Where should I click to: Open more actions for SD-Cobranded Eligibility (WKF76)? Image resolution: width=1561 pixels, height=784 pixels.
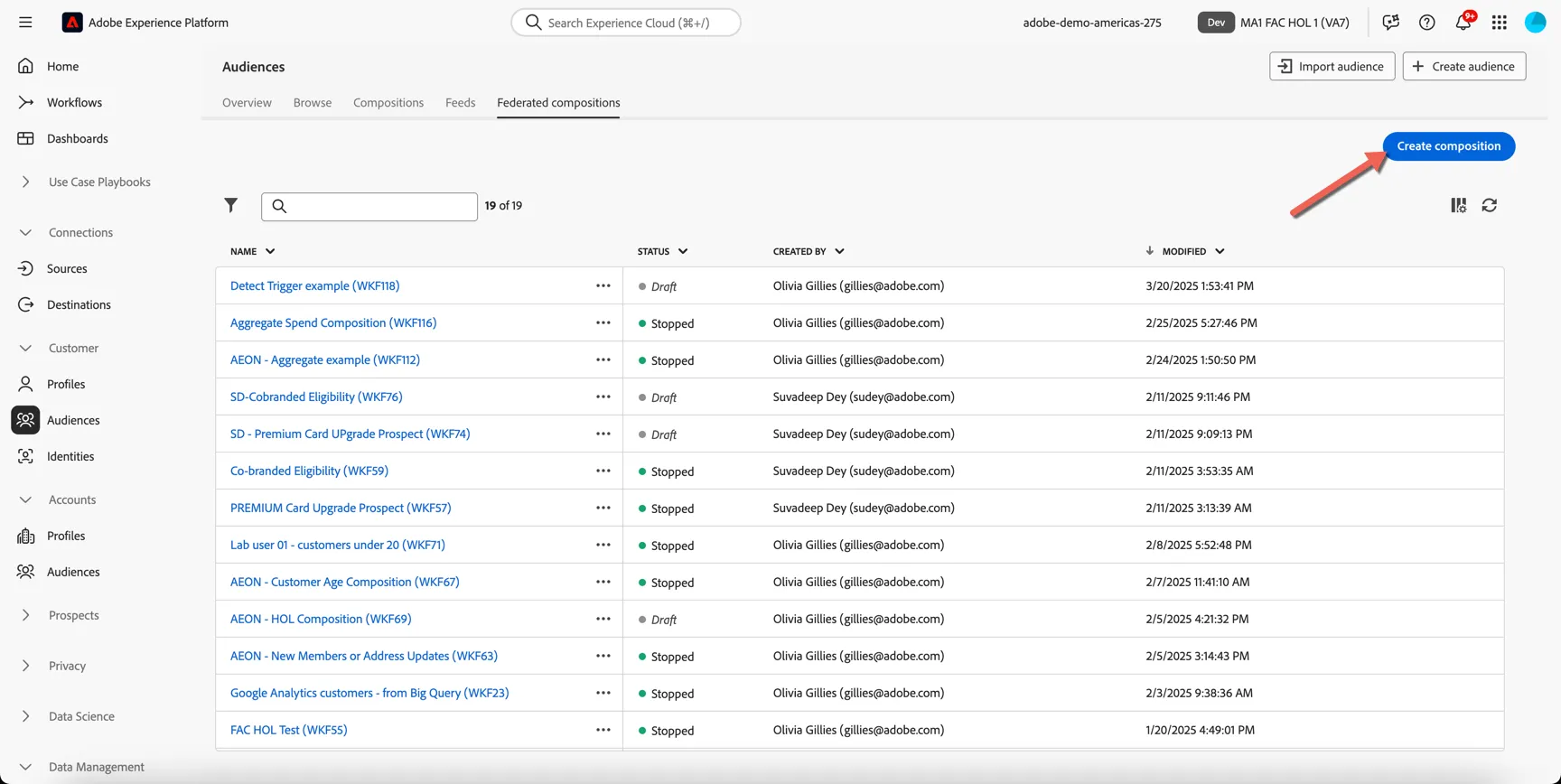[603, 397]
